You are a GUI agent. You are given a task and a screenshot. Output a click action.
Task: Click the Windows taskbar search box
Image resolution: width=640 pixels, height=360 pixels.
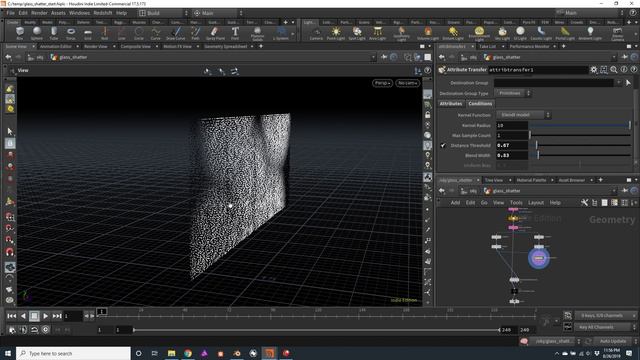(73, 353)
